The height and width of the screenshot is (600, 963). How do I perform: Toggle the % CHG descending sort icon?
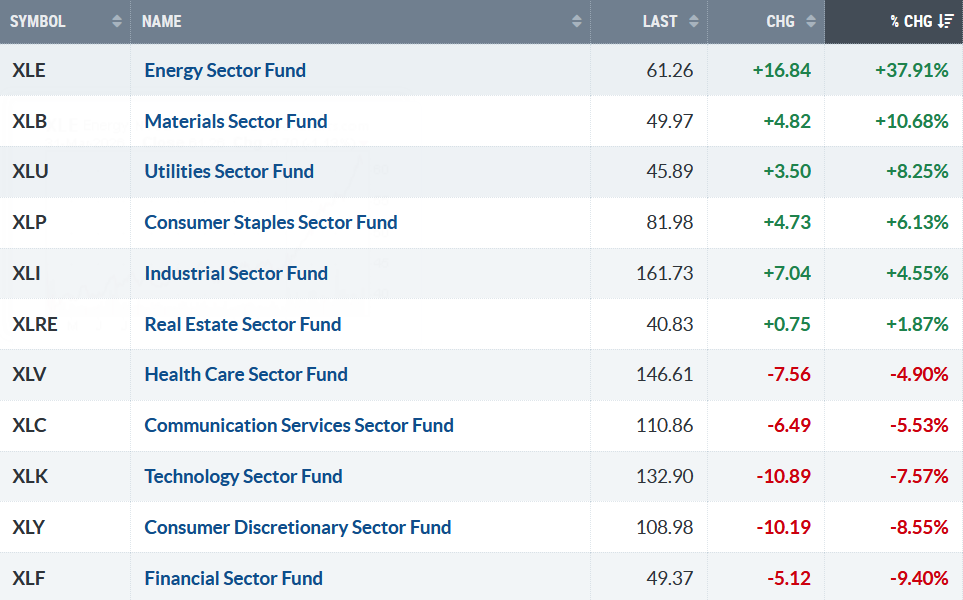tap(946, 22)
